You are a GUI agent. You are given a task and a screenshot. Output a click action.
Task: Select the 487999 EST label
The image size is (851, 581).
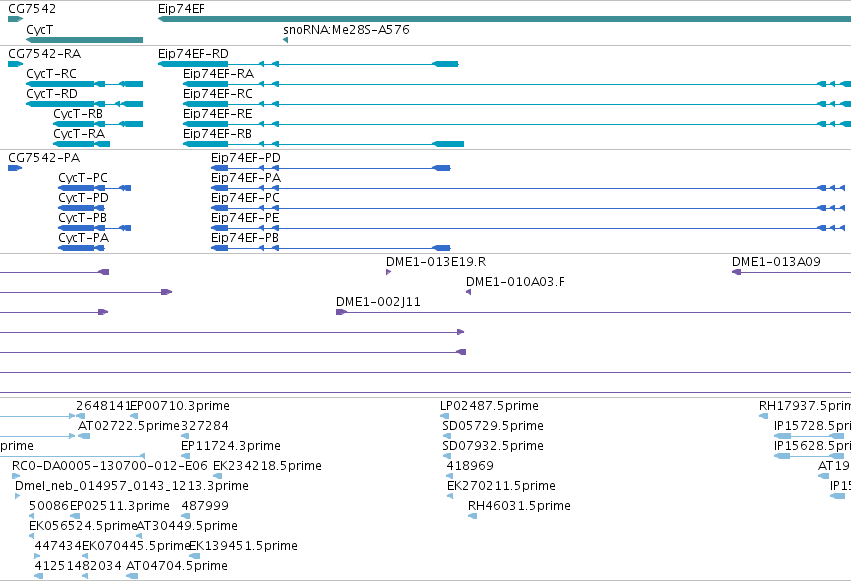205,506
